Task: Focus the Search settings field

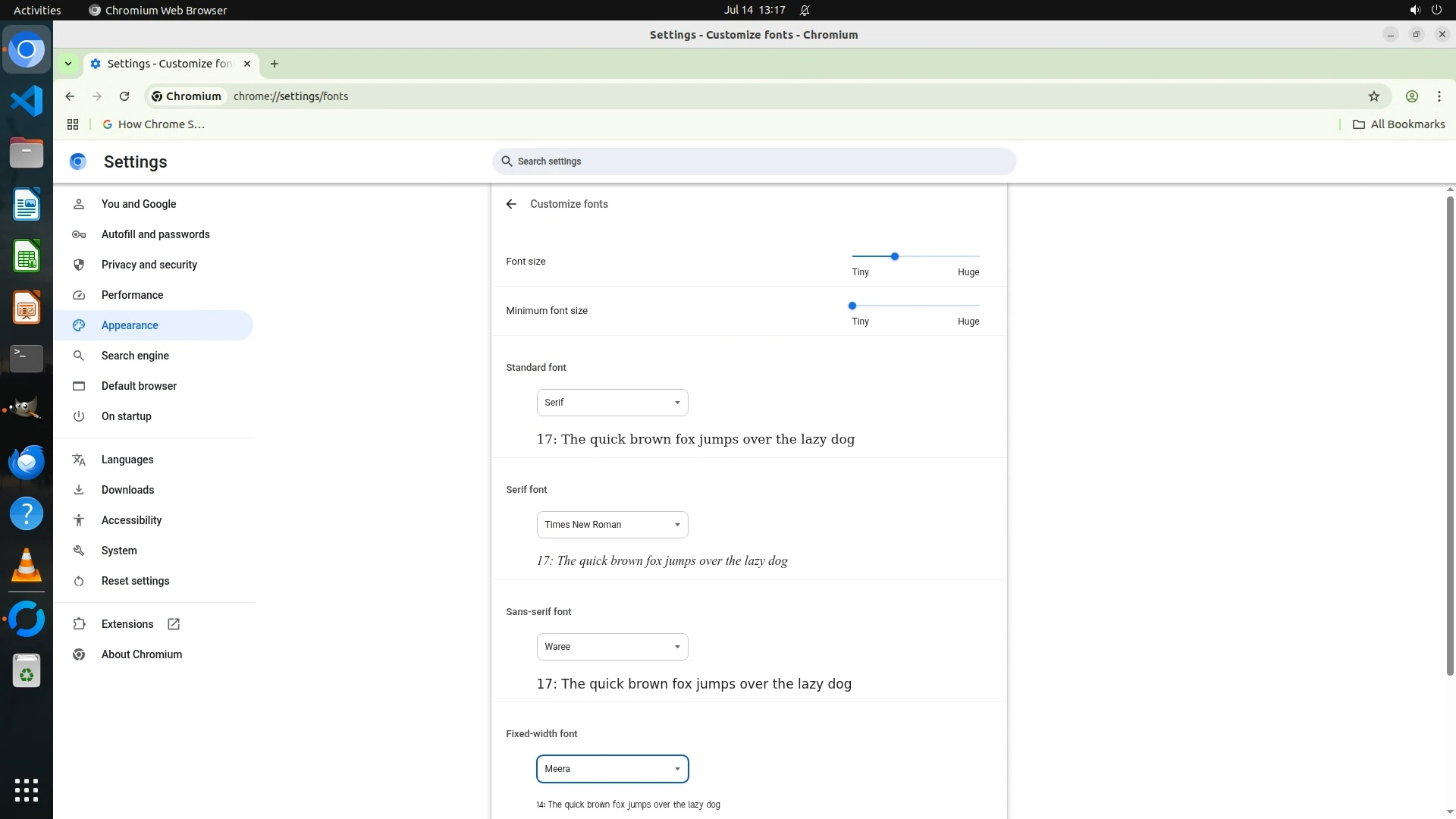Action: (754, 162)
